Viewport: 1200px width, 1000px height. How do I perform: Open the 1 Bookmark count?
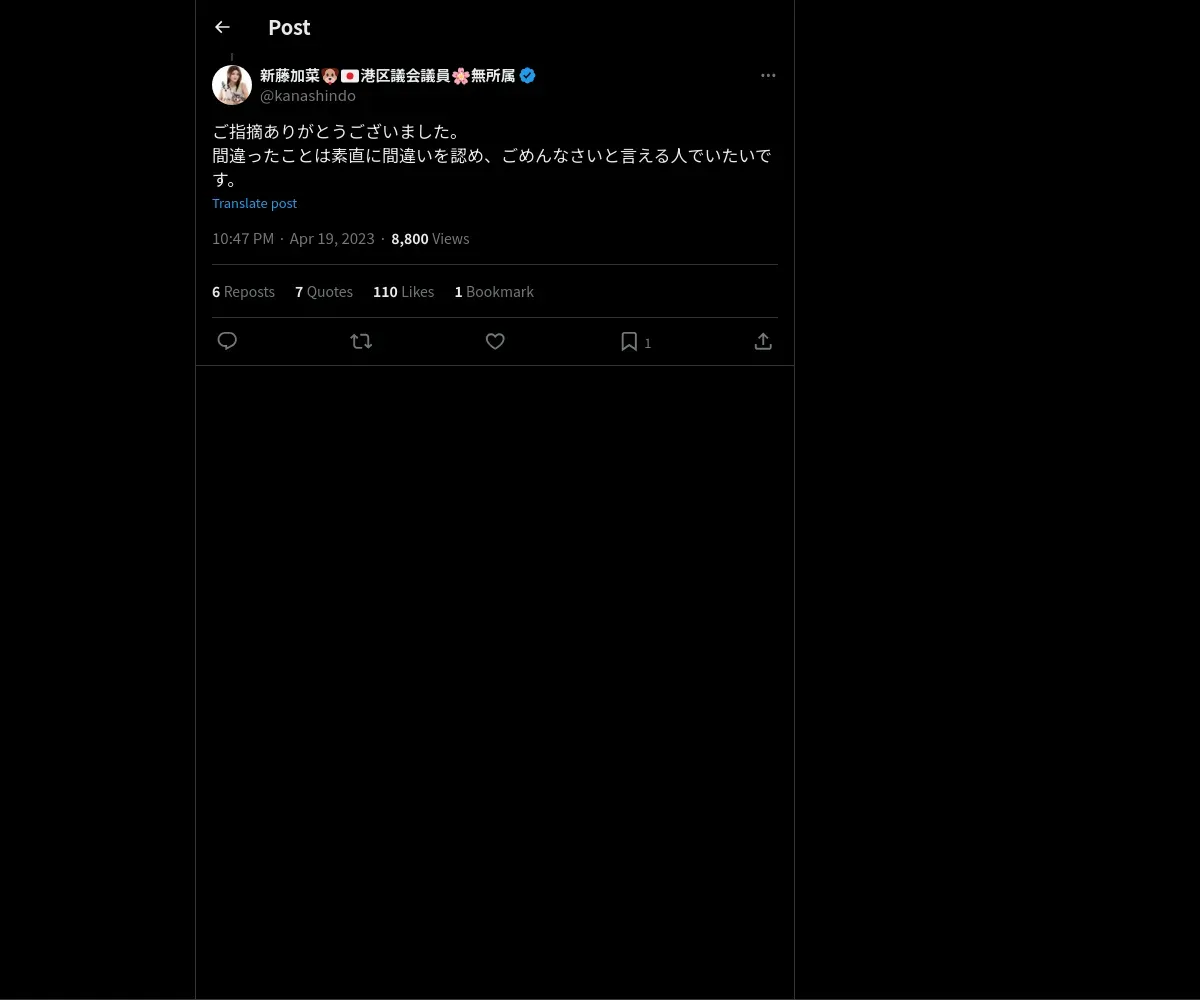pos(494,292)
